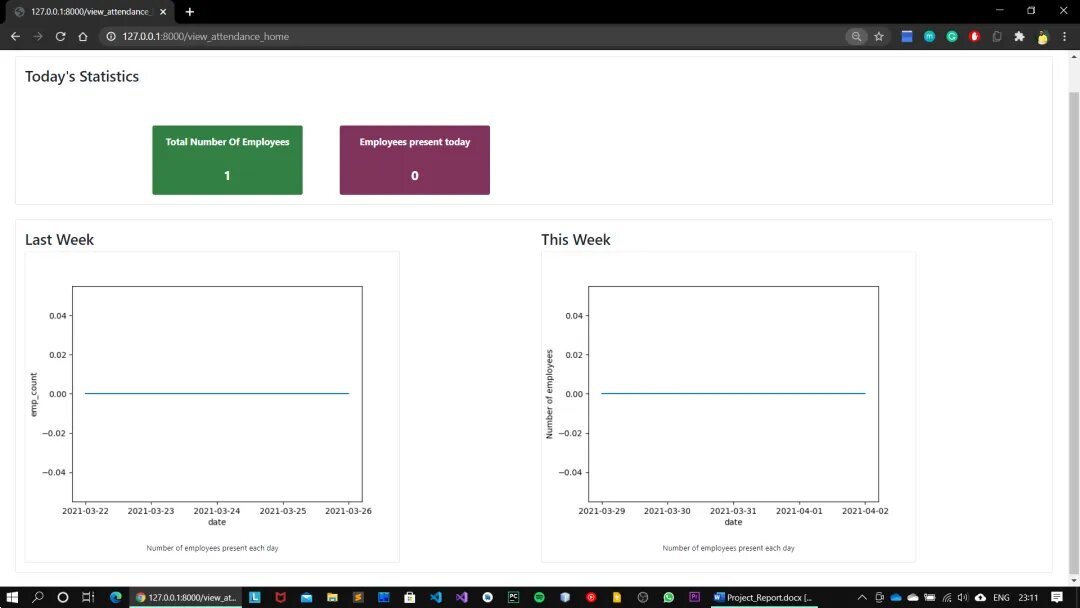Open Project_Report.docx in the taskbar
The width and height of the screenshot is (1080, 608).
tap(763, 597)
